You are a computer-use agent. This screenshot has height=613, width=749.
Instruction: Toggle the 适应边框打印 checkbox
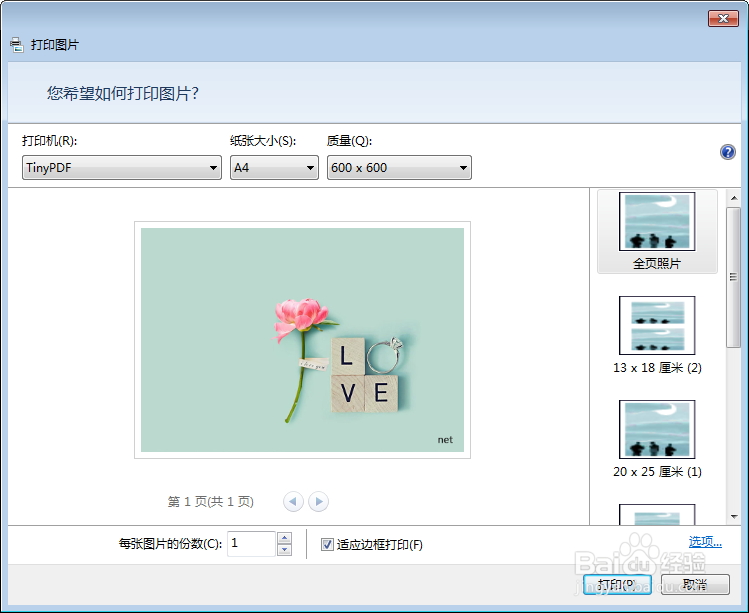pos(327,545)
